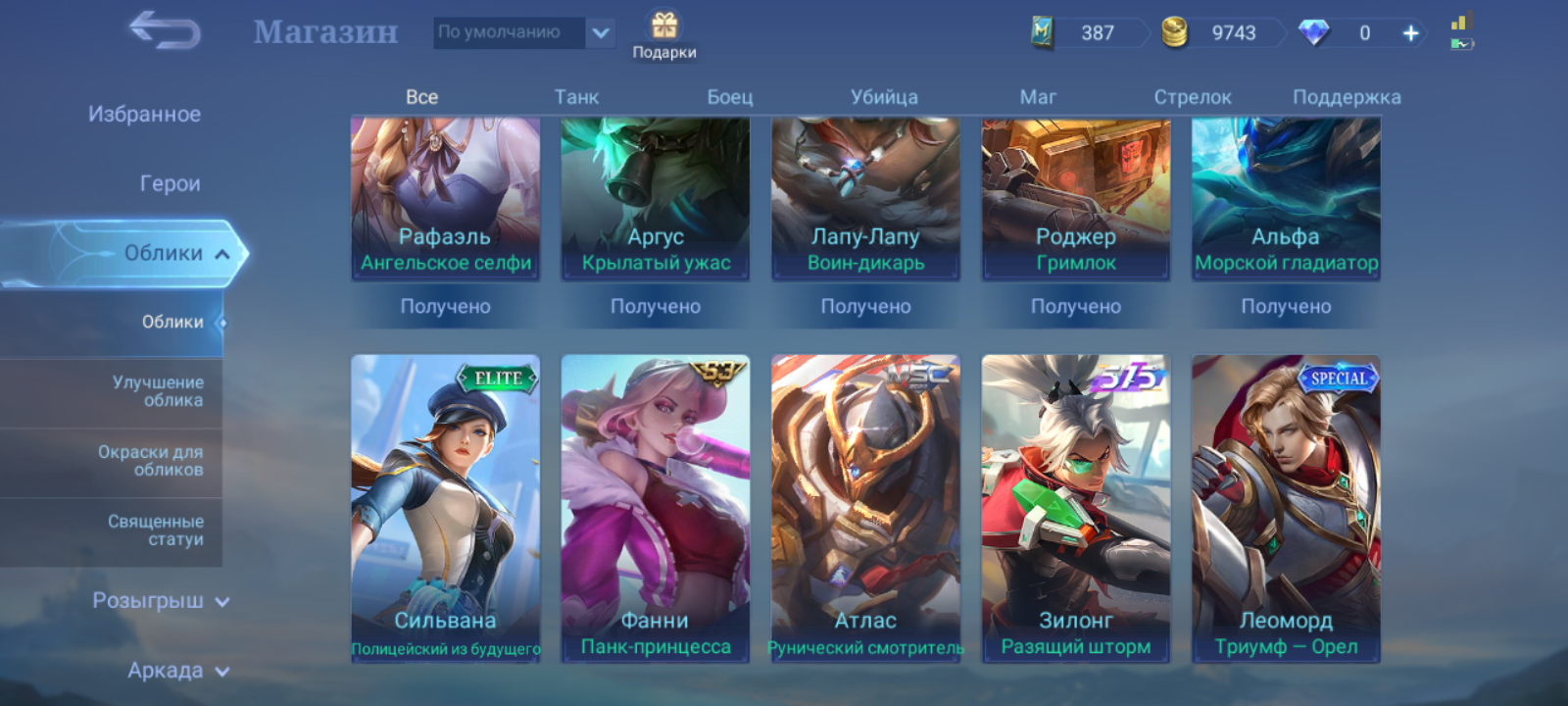Open Фанни Панк-принцесса skin card
The image size is (1568, 706).
[x=656, y=509]
